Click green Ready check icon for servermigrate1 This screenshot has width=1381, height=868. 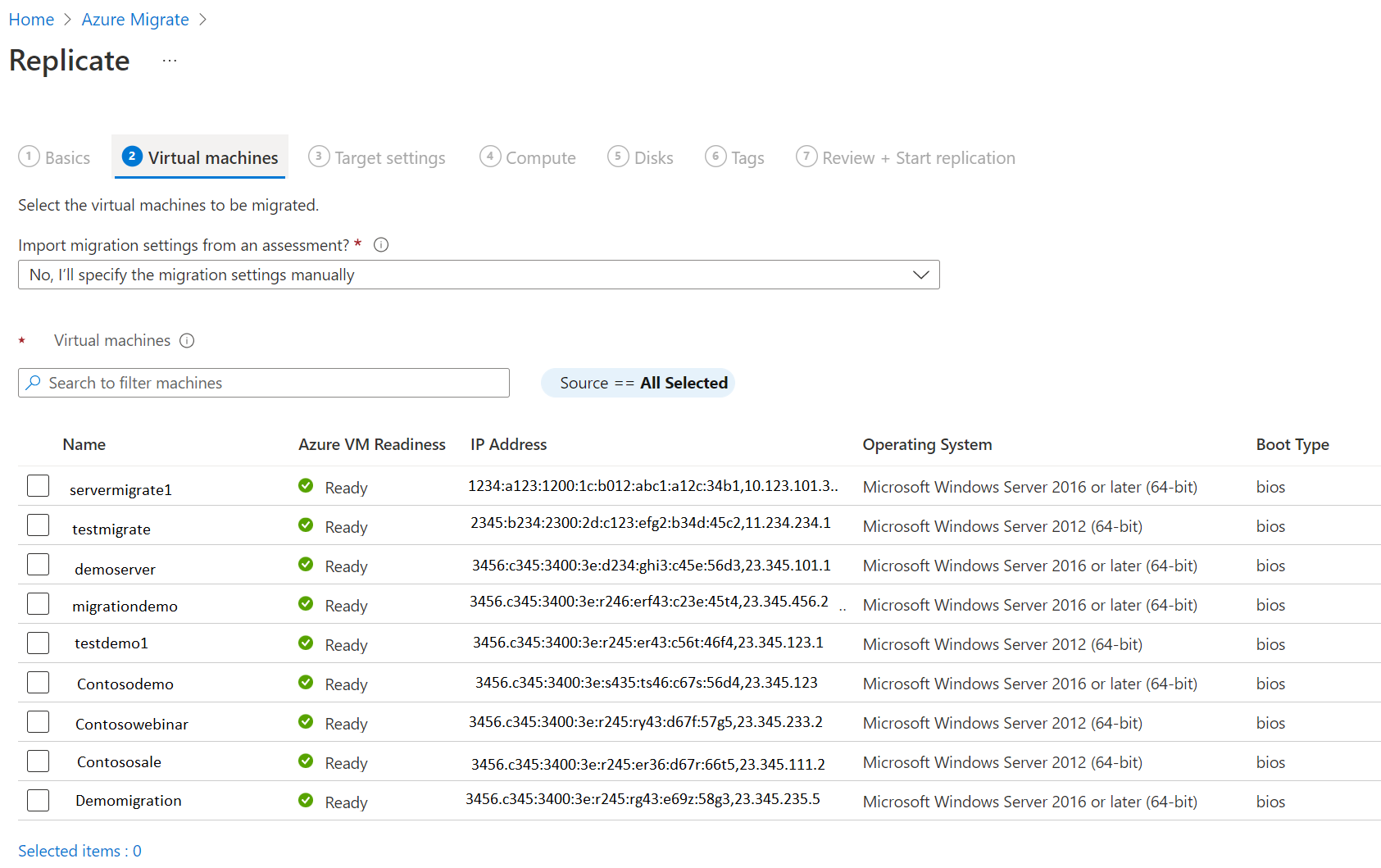click(306, 485)
